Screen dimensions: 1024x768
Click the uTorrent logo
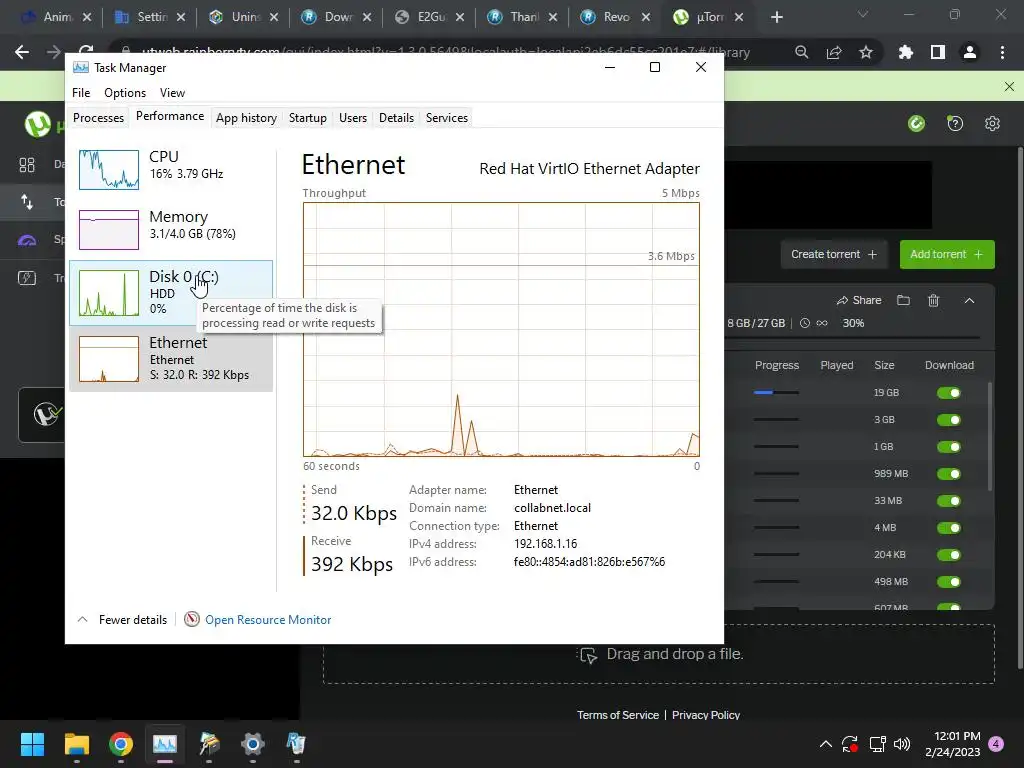tap(38, 124)
